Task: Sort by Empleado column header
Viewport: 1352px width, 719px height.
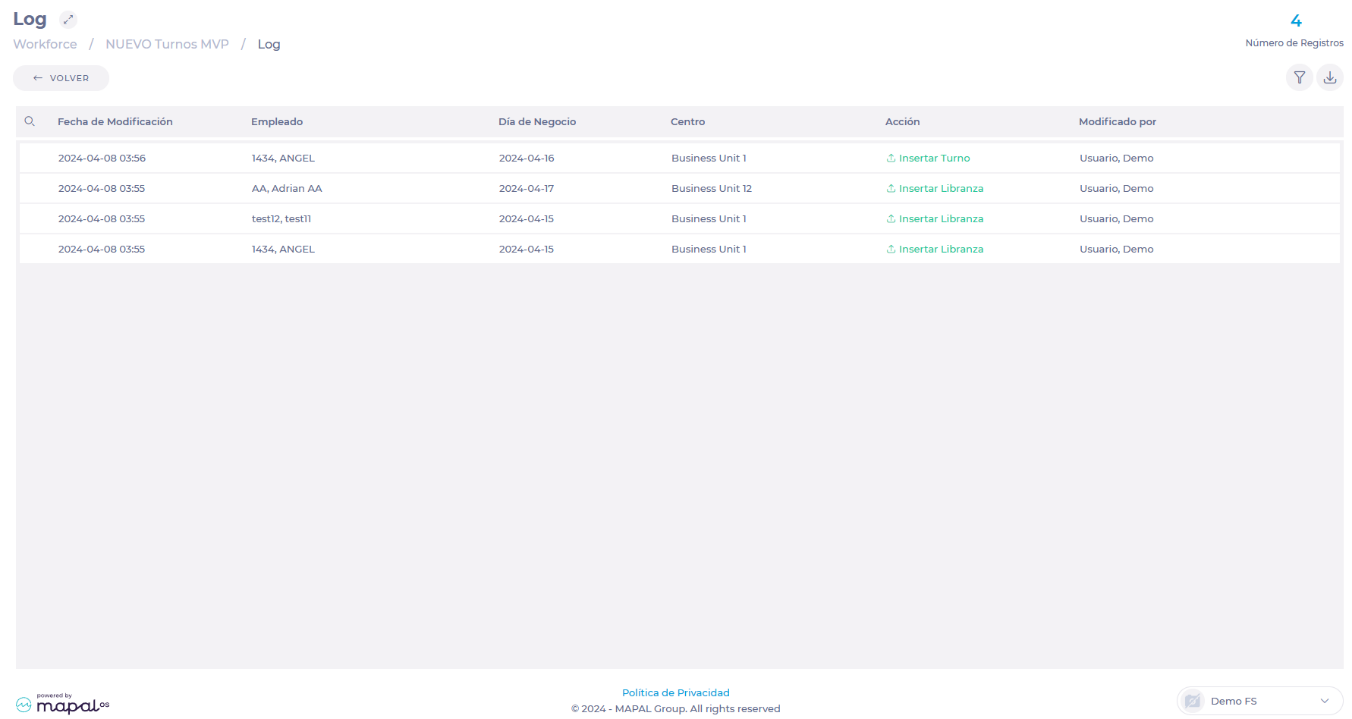Action: 277,122
